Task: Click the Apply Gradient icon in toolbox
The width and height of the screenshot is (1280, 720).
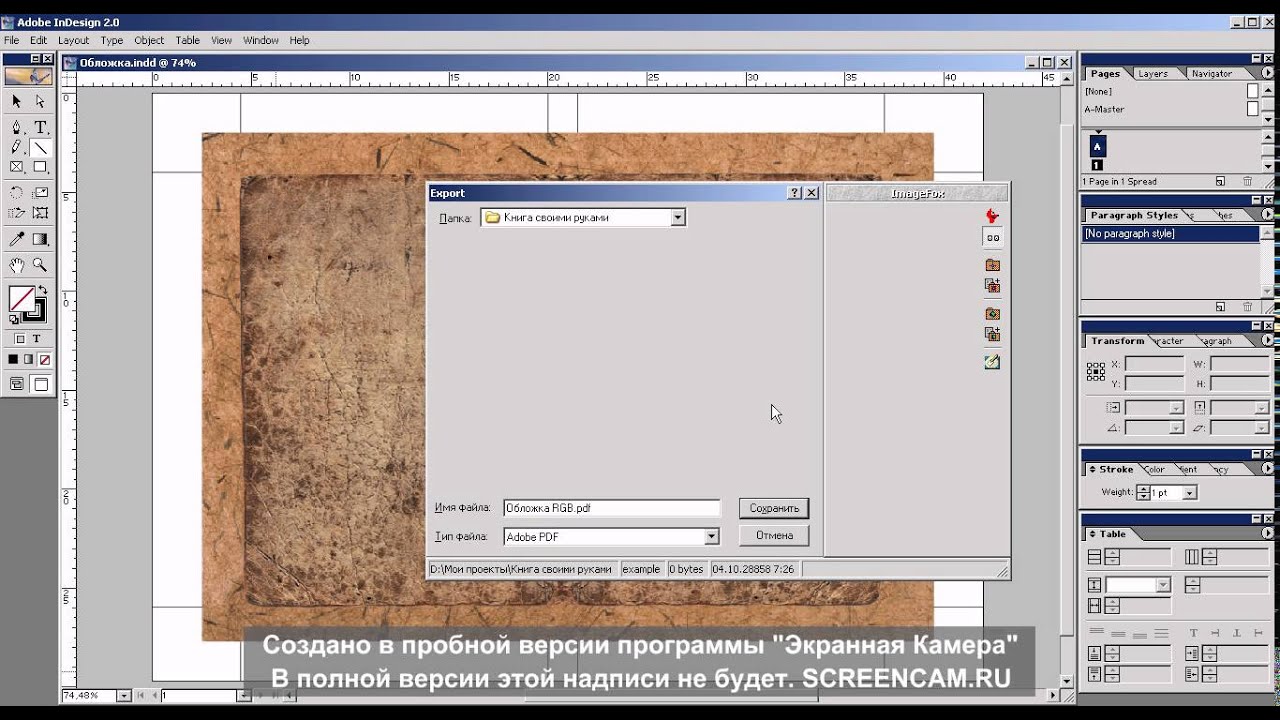Action: tap(29, 359)
